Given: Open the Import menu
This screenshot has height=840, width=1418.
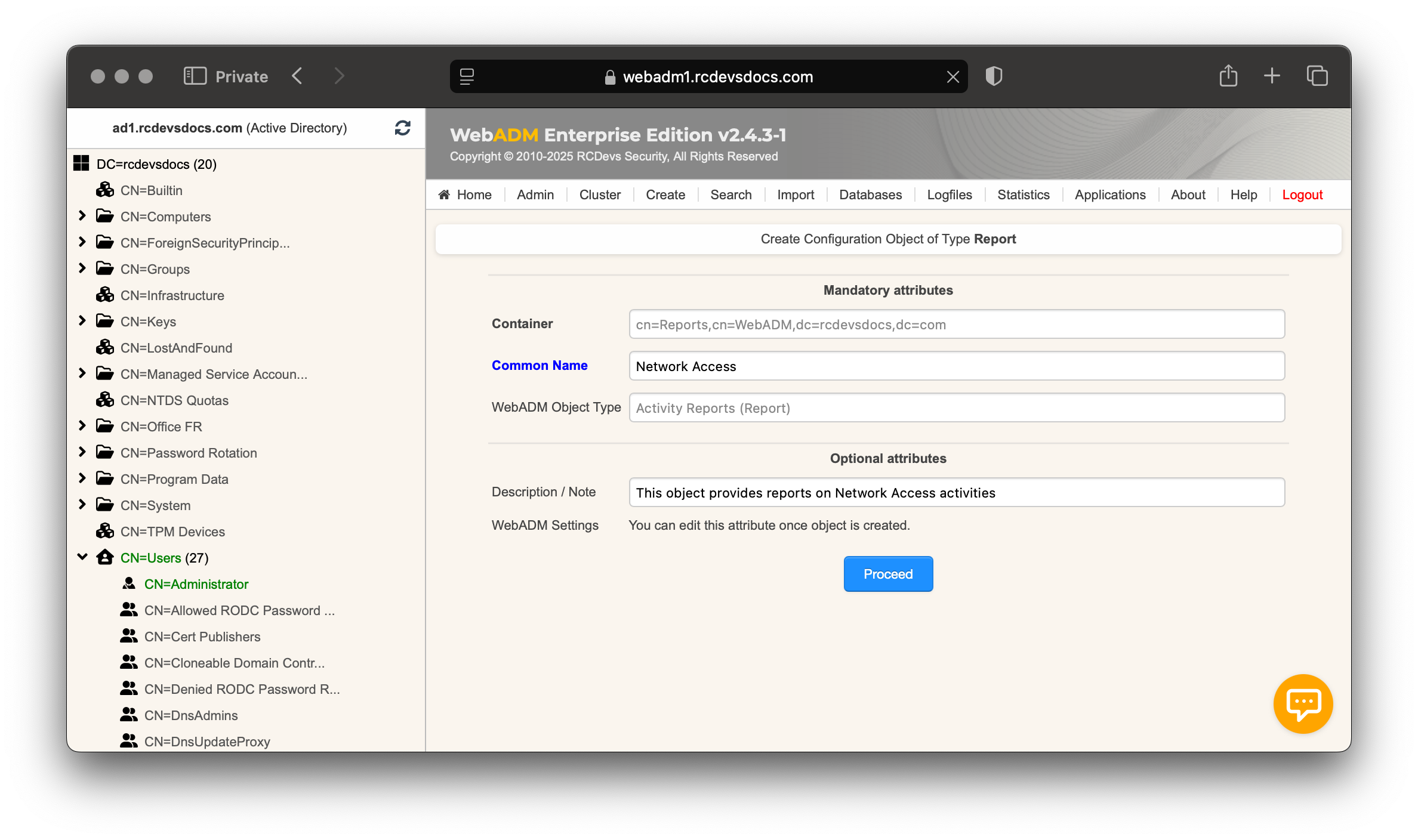Looking at the screenshot, I should tap(796, 194).
